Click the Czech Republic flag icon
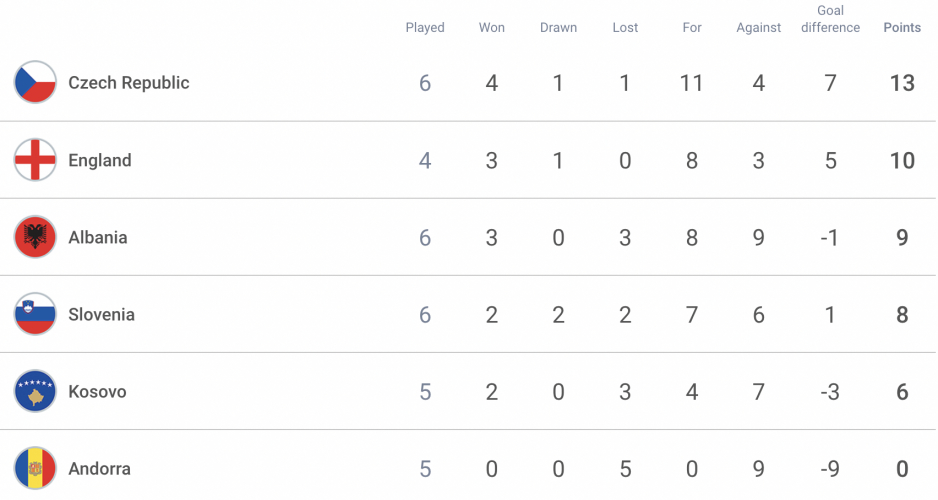This screenshot has width=938, height=500. 35,83
